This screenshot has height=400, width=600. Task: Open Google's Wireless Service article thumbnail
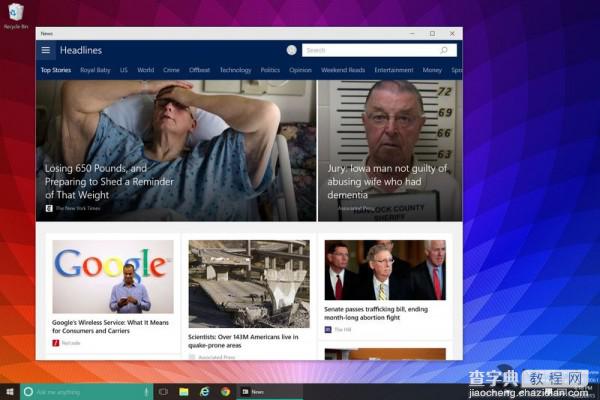point(113,276)
